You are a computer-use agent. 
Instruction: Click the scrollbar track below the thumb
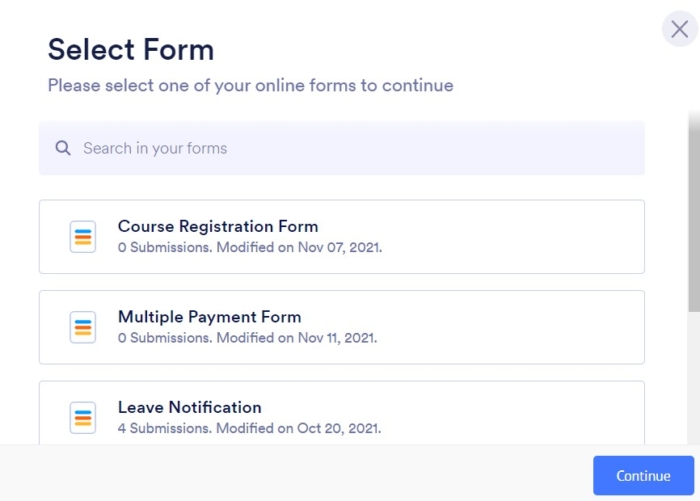click(x=693, y=380)
